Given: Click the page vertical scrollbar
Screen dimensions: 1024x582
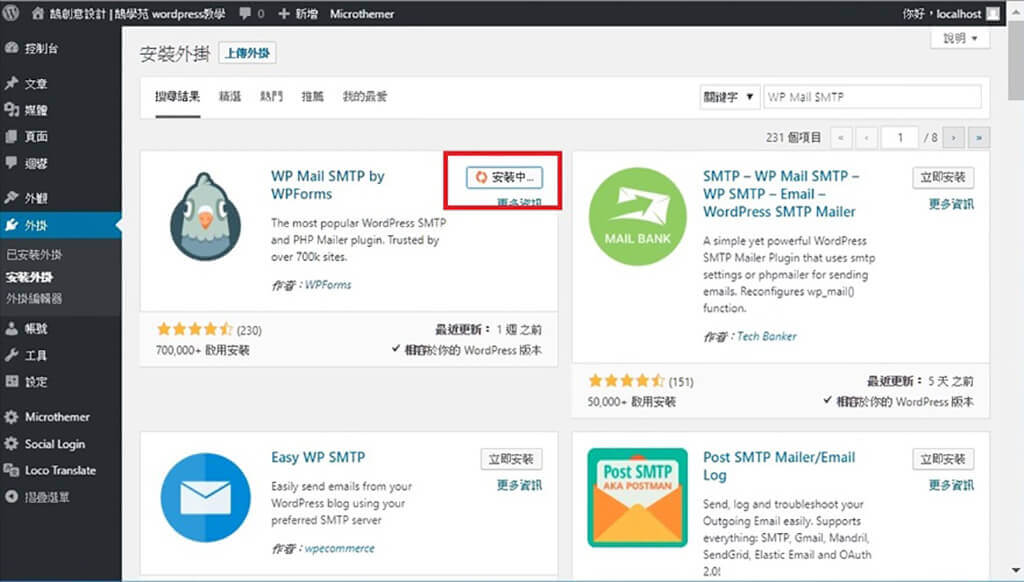Looking at the screenshot, I should point(1015,300).
